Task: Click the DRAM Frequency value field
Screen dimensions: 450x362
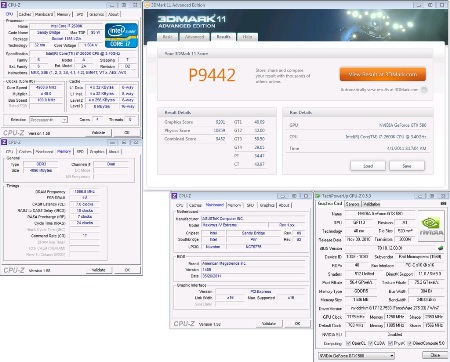Action: click(x=85, y=192)
